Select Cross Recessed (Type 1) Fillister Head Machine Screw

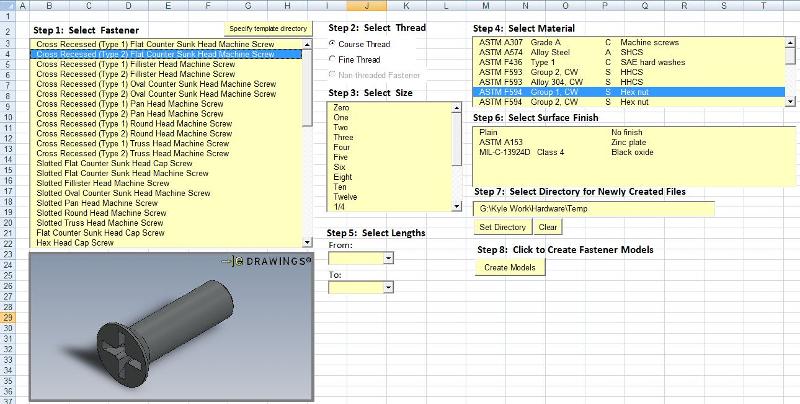tap(166, 64)
